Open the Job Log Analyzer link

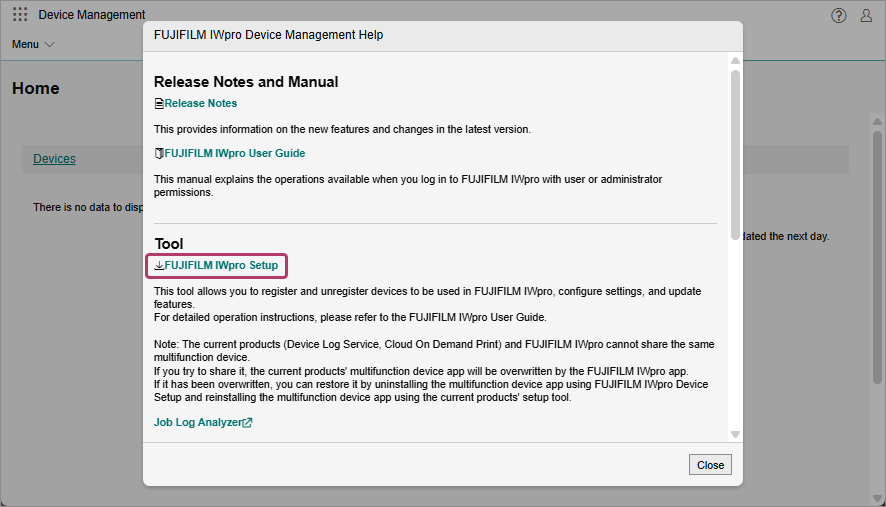coord(198,422)
